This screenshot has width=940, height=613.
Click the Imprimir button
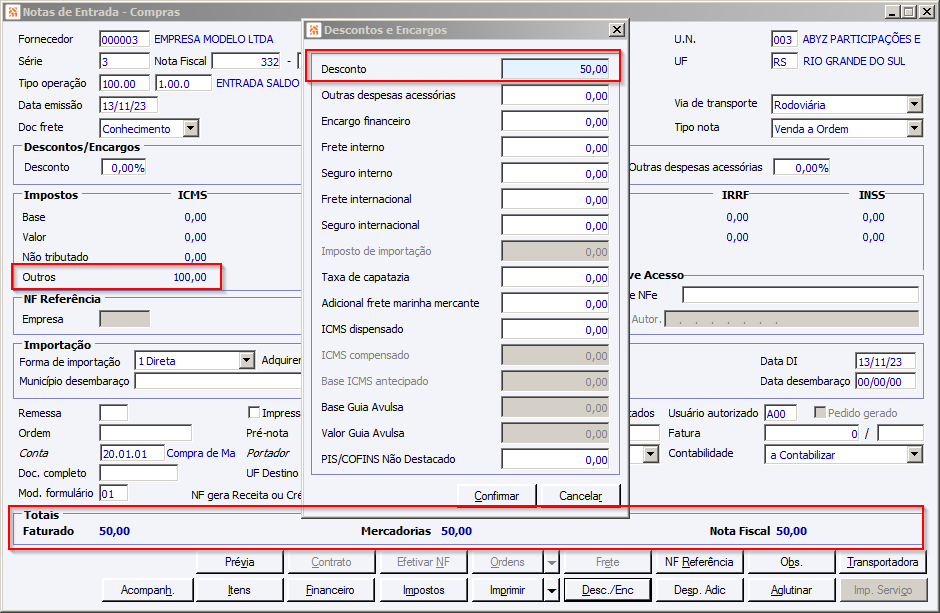point(508,590)
